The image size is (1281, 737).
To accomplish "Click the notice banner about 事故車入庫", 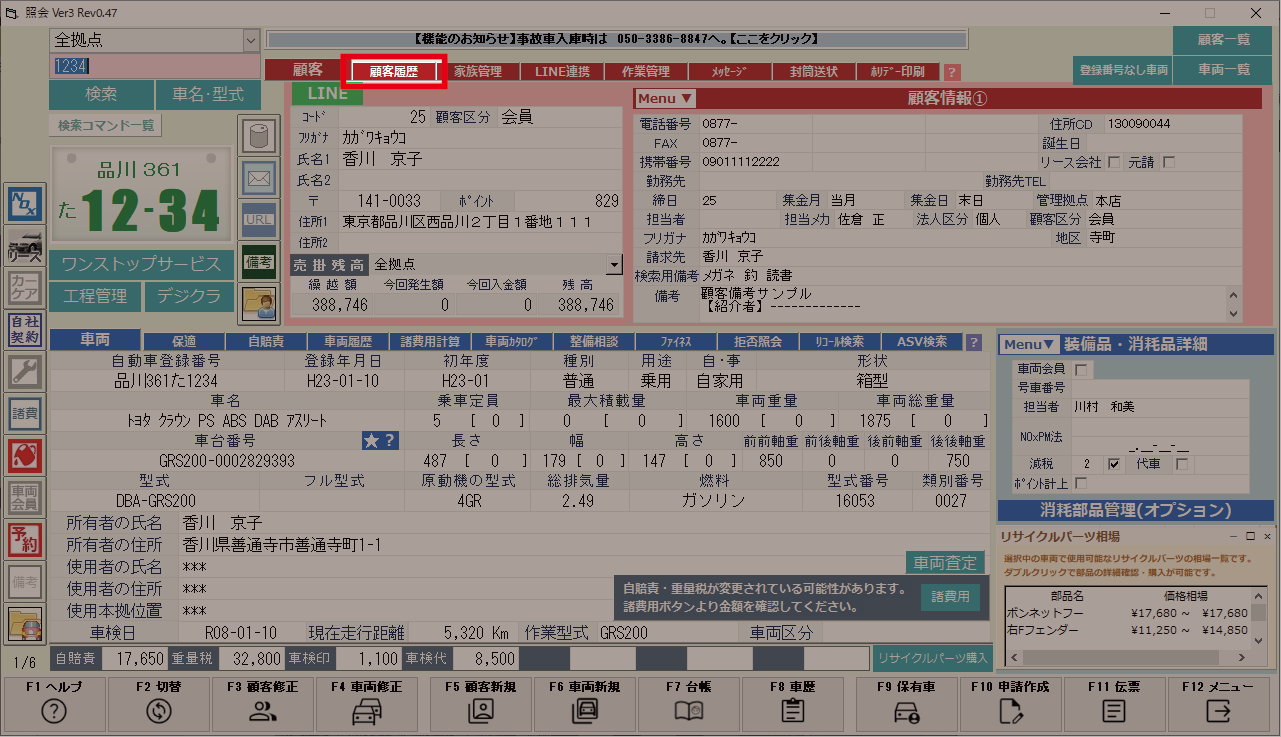I will (x=616, y=39).
